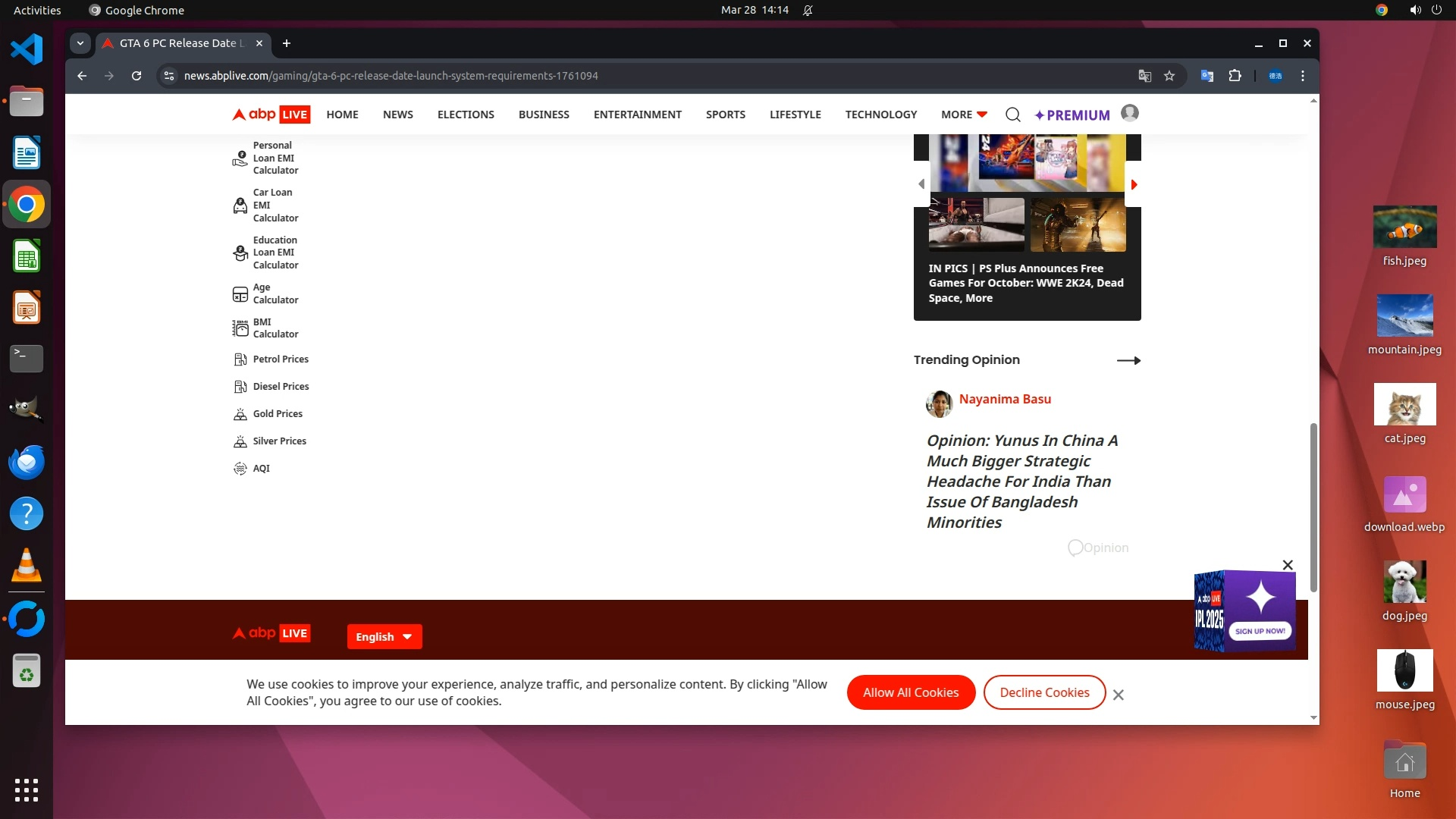Viewport: 1456px width, 819px height.
Task: Expand the MORE navigation dropdown
Action: point(964,115)
